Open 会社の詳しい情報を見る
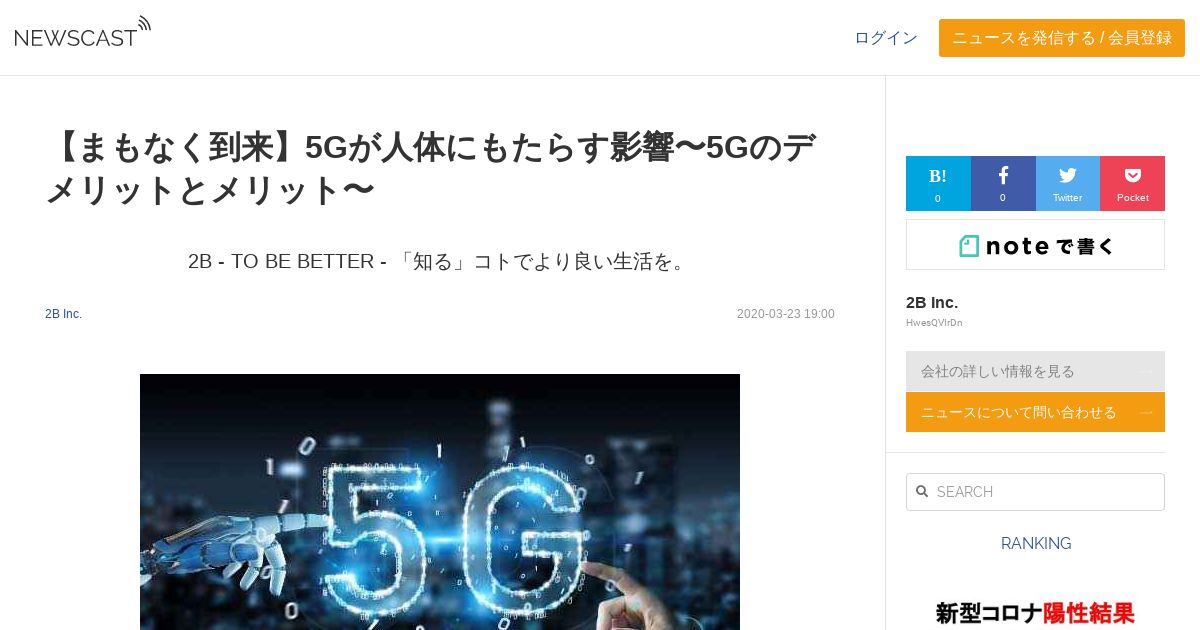Viewport: 1200px width, 630px height. click(1035, 371)
